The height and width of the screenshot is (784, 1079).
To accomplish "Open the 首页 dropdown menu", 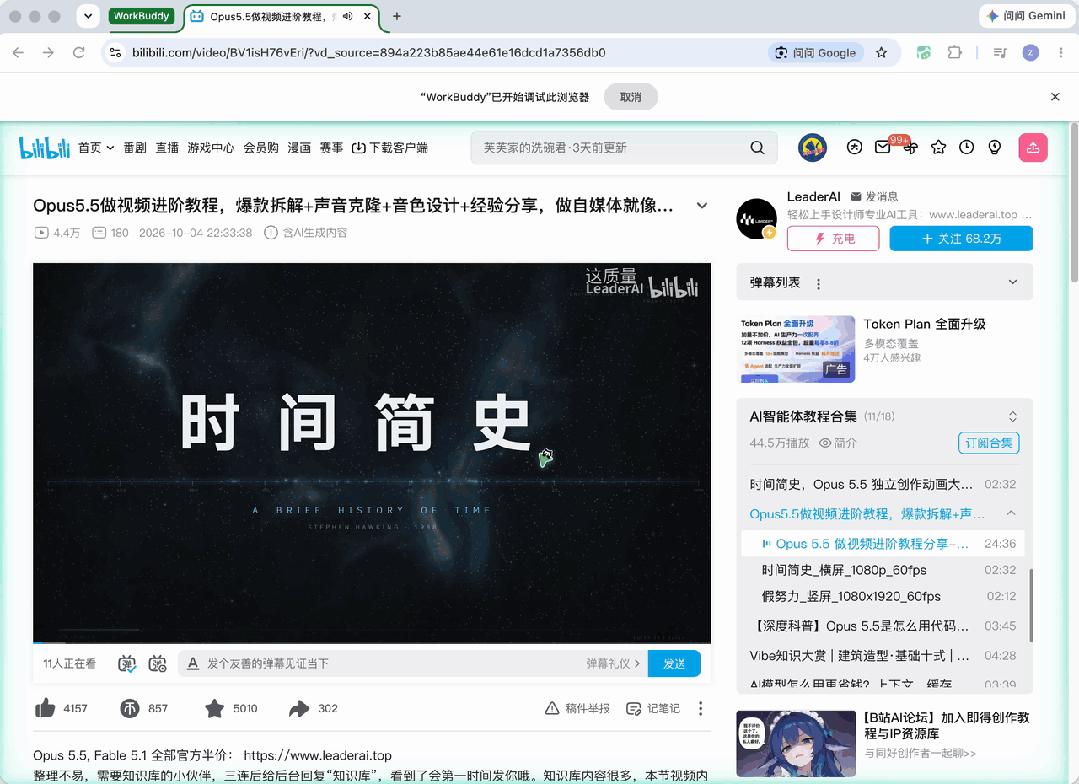I will click(x=96, y=147).
